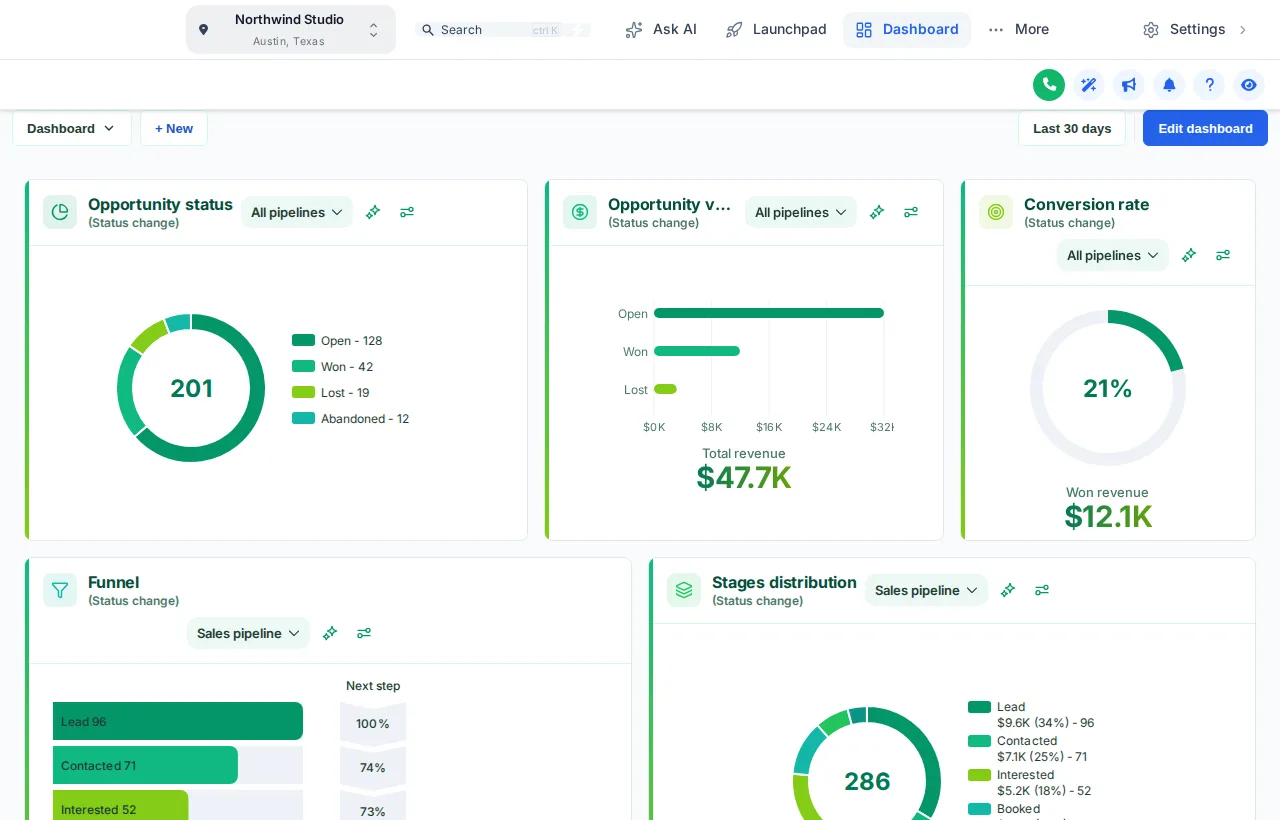
Task: Open Sales pipeline dropdown in Stages distribution
Action: coord(926,590)
